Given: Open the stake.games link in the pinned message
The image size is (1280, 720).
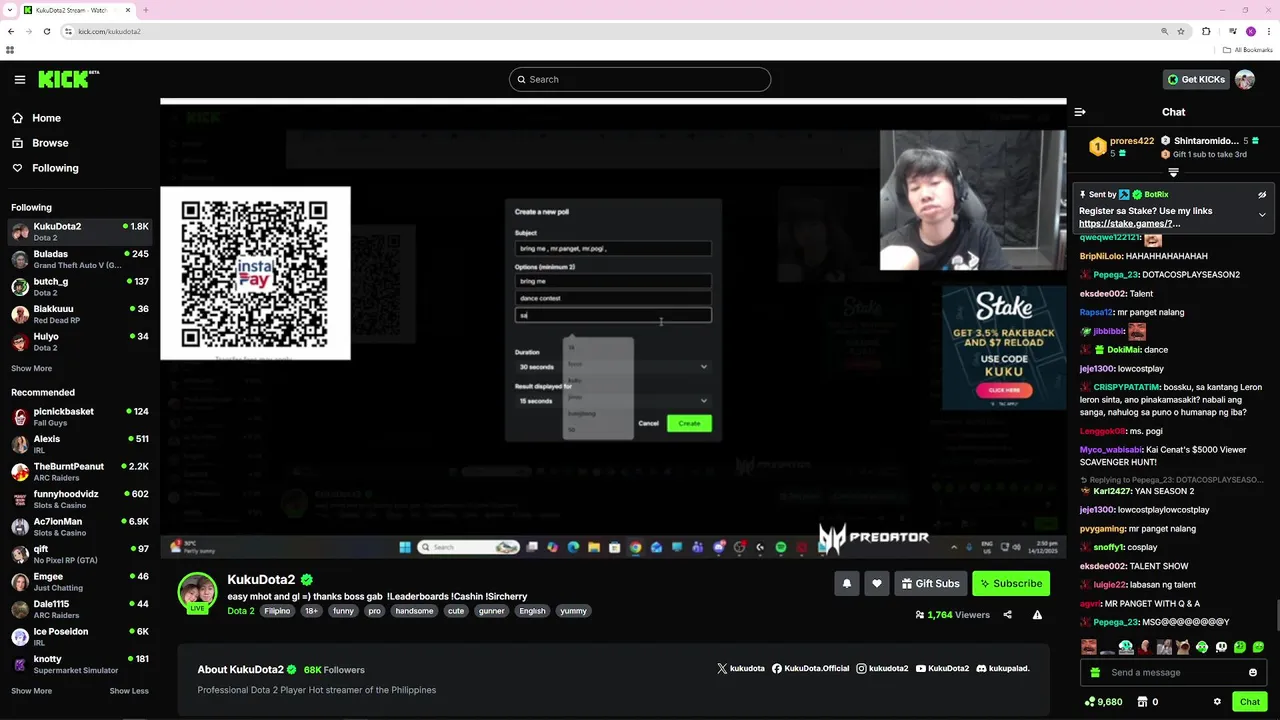Looking at the screenshot, I should click(1129, 224).
